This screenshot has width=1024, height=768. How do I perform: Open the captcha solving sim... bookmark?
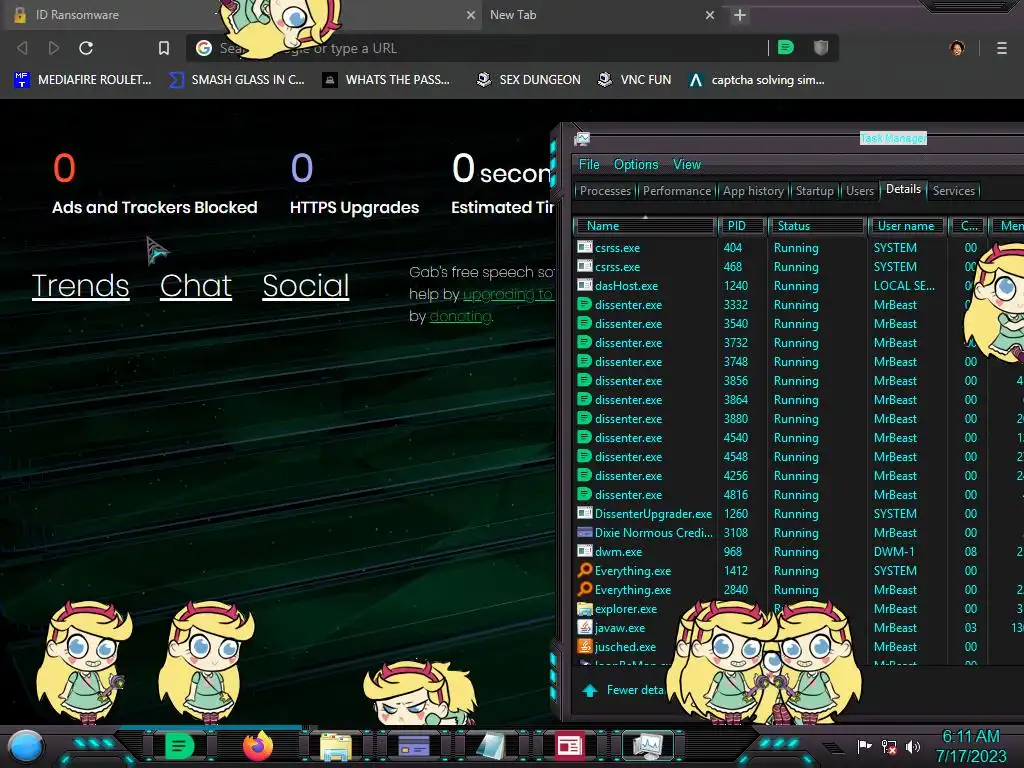click(x=756, y=80)
